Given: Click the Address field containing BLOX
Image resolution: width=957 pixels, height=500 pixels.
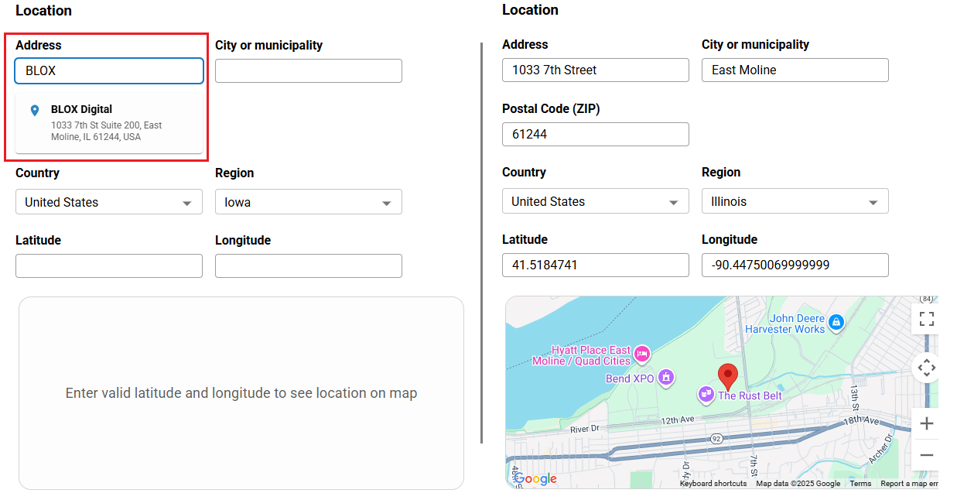Looking at the screenshot, I should (108, 71).
